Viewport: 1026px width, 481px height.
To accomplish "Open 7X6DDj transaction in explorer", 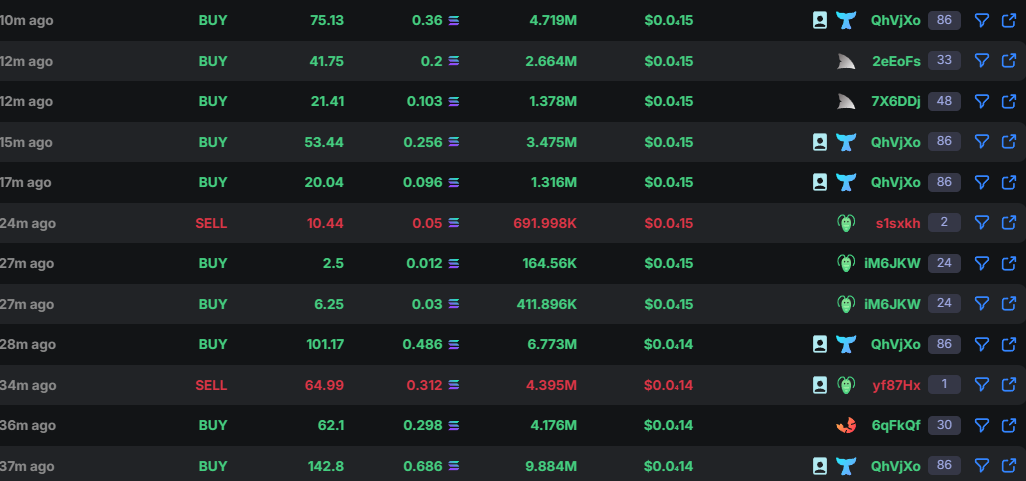I will click(x=1008, y=101).
